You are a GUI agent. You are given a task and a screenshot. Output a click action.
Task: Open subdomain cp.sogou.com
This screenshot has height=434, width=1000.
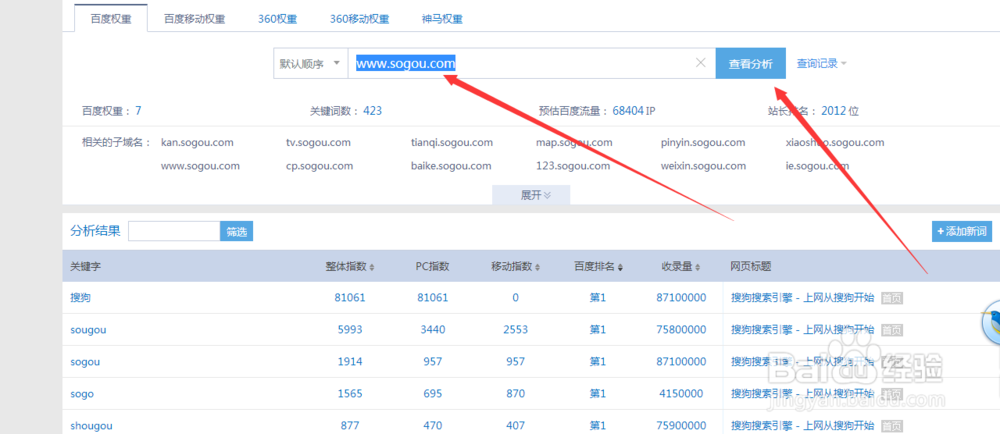coord(320,166)
